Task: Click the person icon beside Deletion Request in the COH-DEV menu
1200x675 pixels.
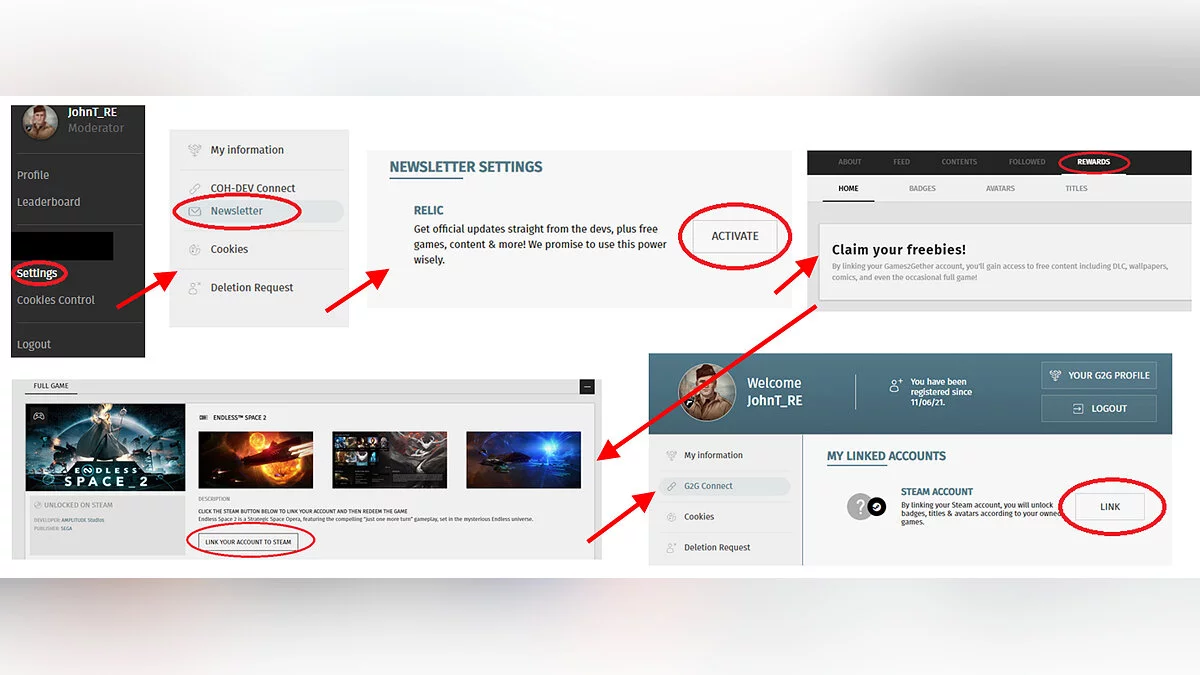Action: tap(195, 287)
